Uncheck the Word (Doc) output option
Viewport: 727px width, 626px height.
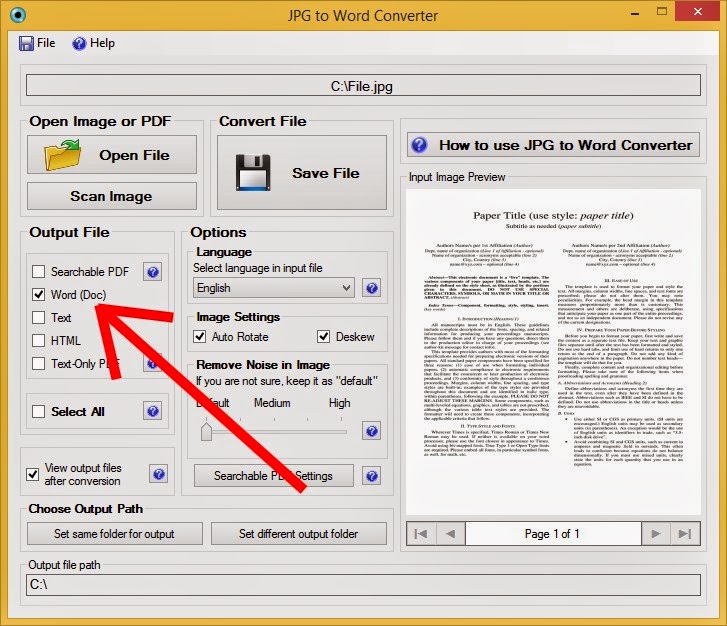[x=38, y=294]
